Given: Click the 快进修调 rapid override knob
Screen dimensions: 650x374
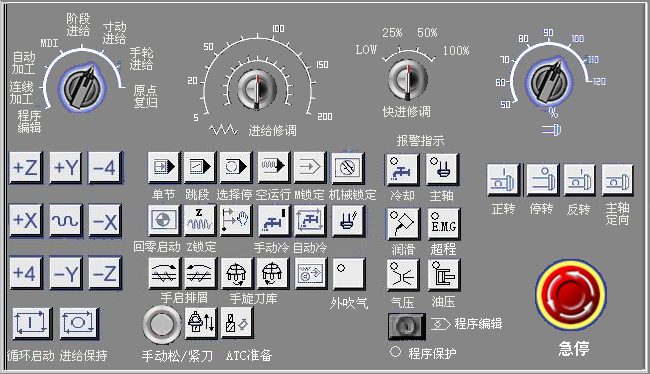Looking at the screenshot, I should click(x=407, y=80).
